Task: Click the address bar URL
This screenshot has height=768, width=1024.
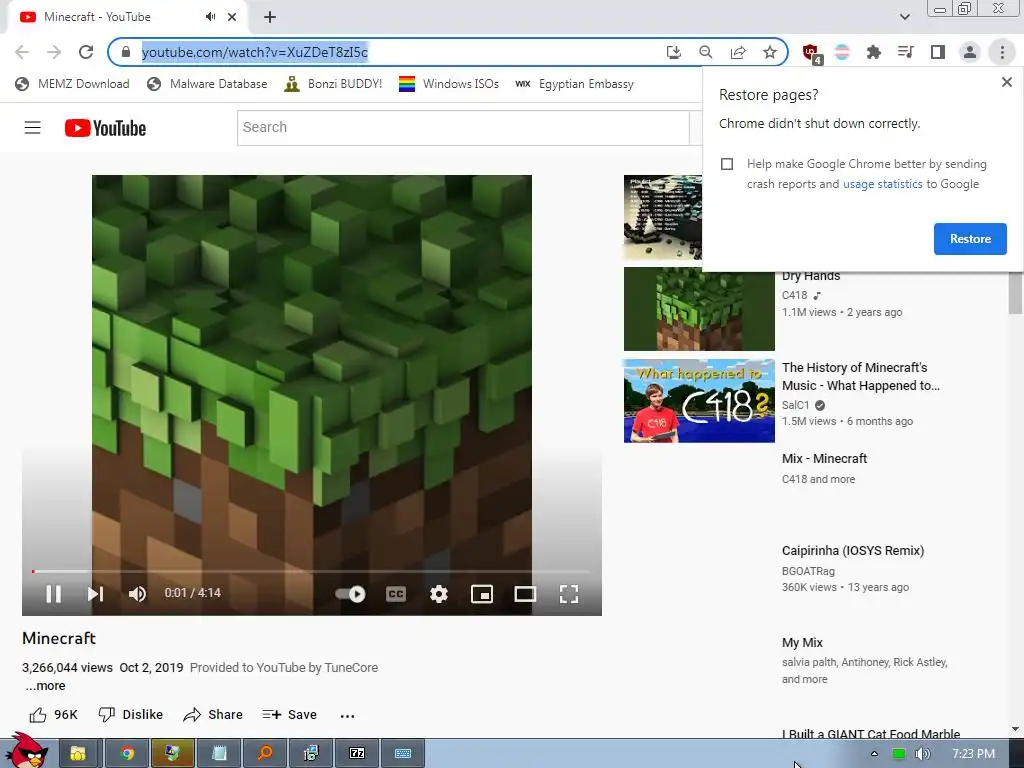Action: click(x=255, y=52)
